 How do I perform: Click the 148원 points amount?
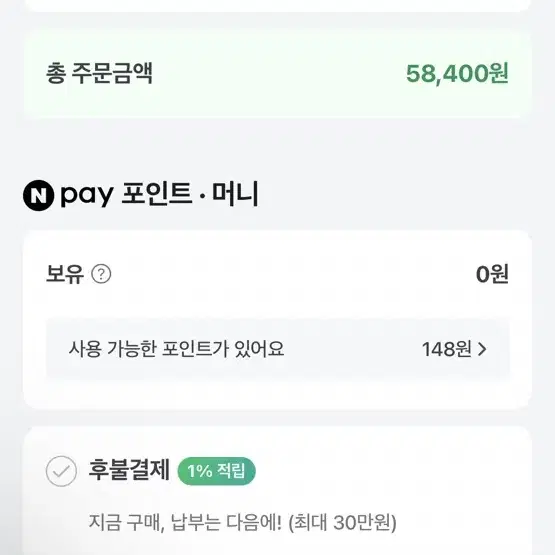pyautogui.click(x=446, y=349)
